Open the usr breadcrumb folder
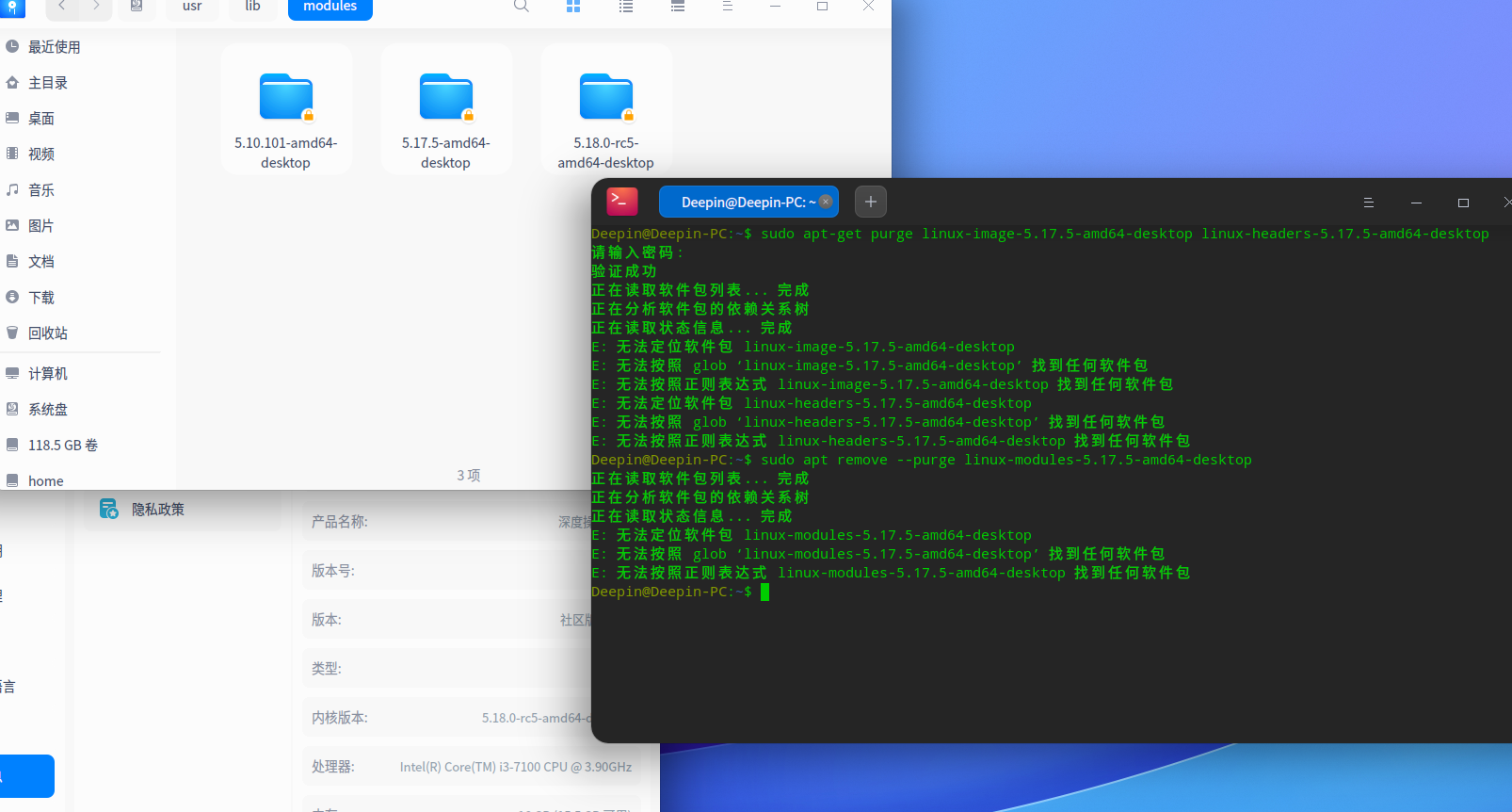The image size is (1512, 812). pos(192,6)
